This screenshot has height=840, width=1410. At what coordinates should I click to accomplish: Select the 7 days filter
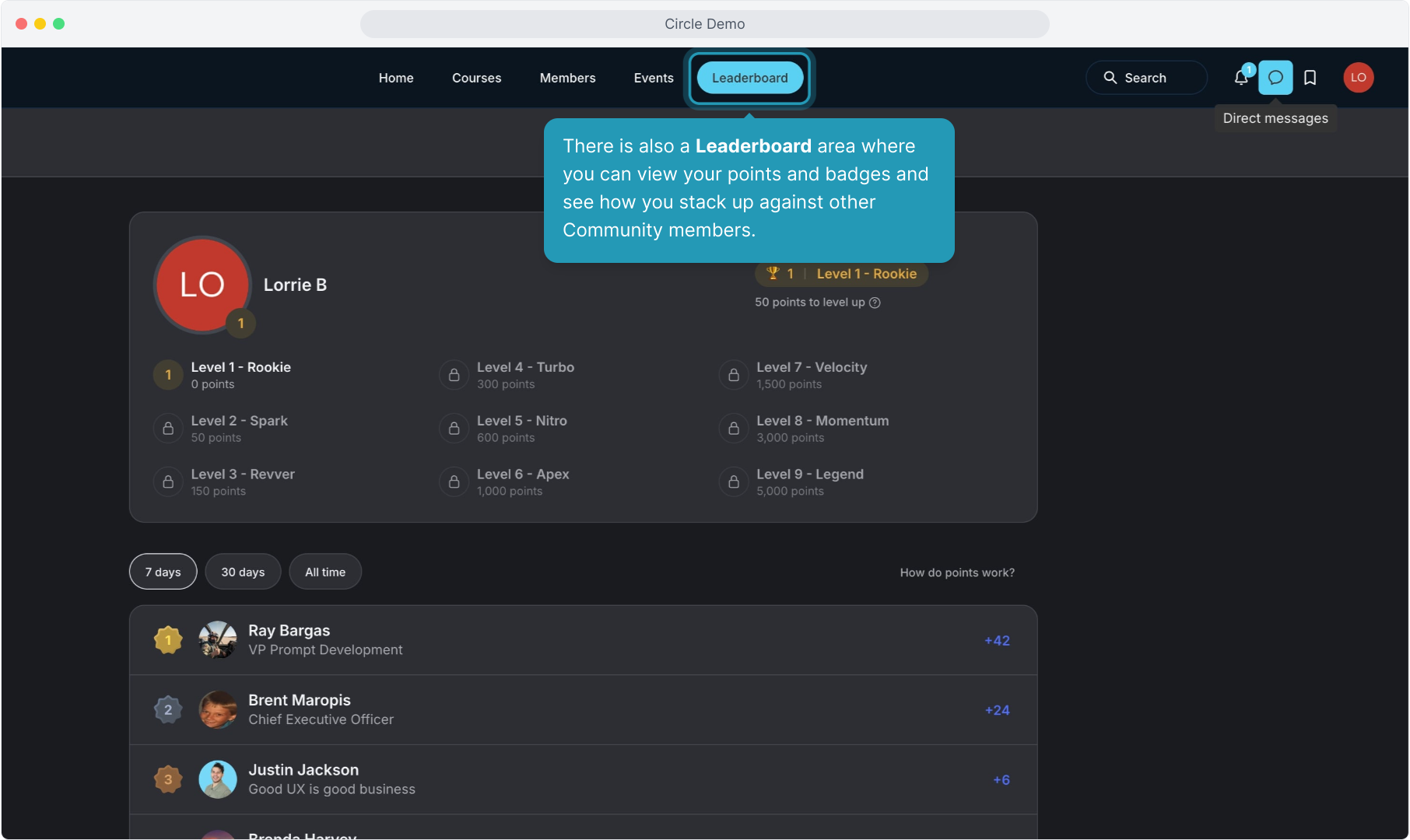coord(163,572)
